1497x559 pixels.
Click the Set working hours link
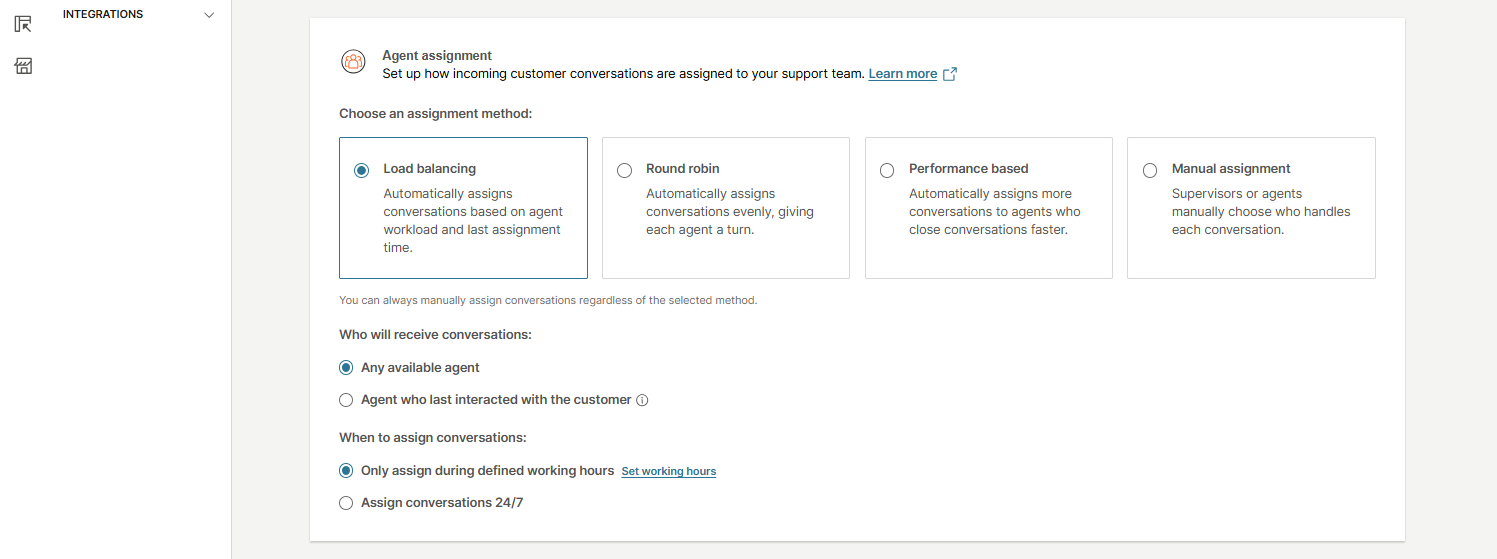click(x=669, y=471)
